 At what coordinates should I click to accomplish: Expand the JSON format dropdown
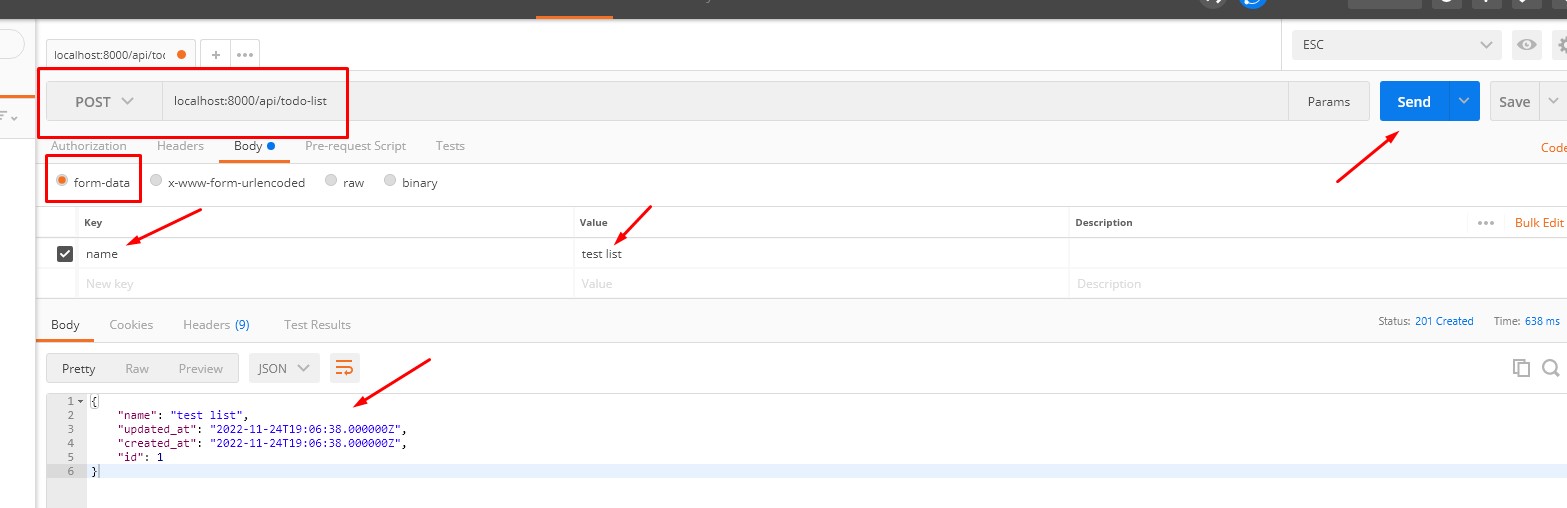pyautogui.click(x=285, y=368)
